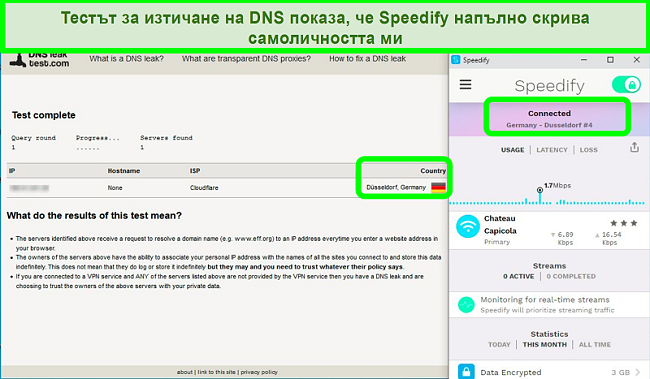Image resolution: width=650 pixels, height=379 pixels.
Task: Switch to the LATENCY tab
Action: tap(552, 150)
